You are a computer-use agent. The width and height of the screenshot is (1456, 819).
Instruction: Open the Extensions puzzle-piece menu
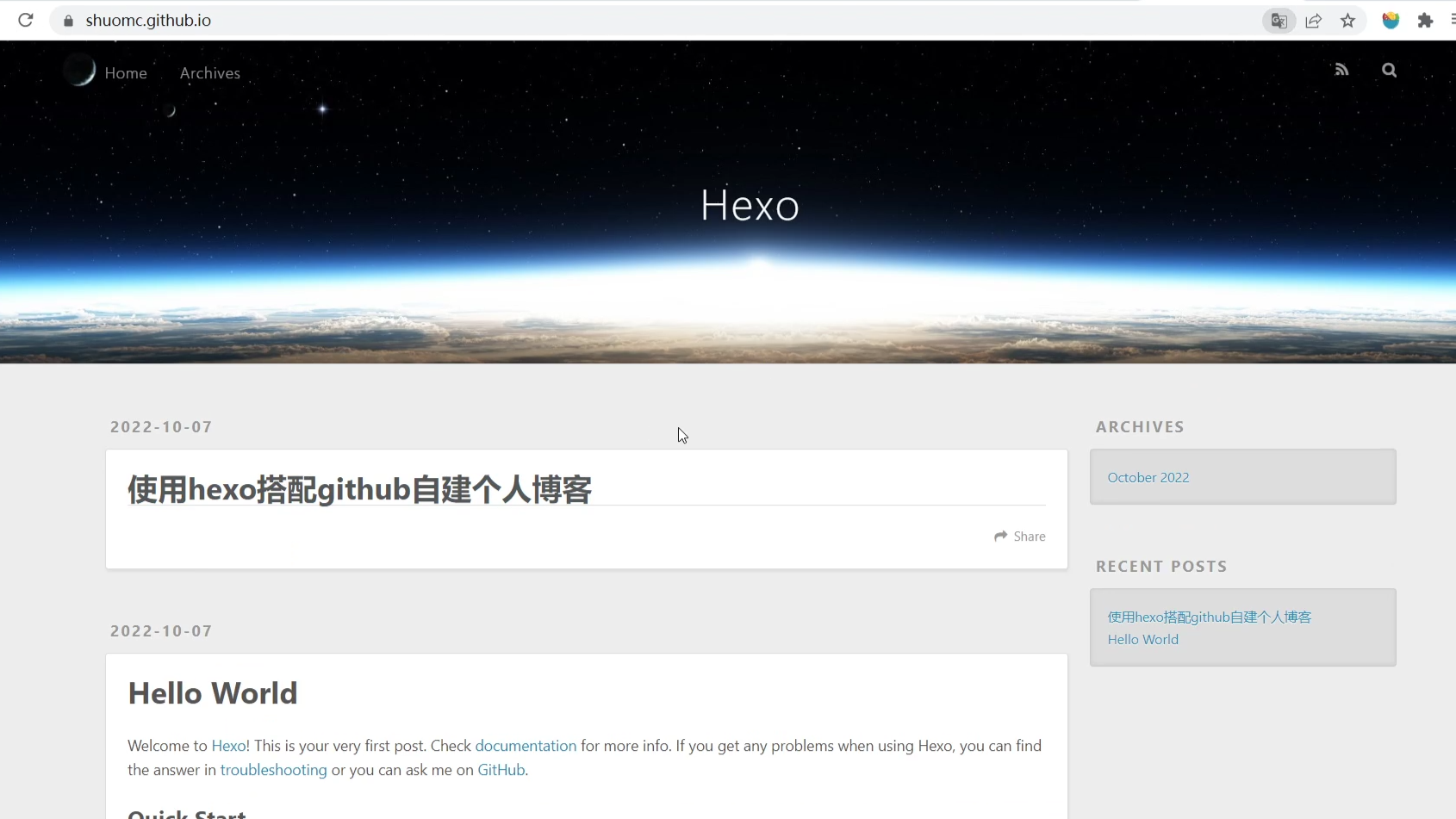coord(1426,21)
